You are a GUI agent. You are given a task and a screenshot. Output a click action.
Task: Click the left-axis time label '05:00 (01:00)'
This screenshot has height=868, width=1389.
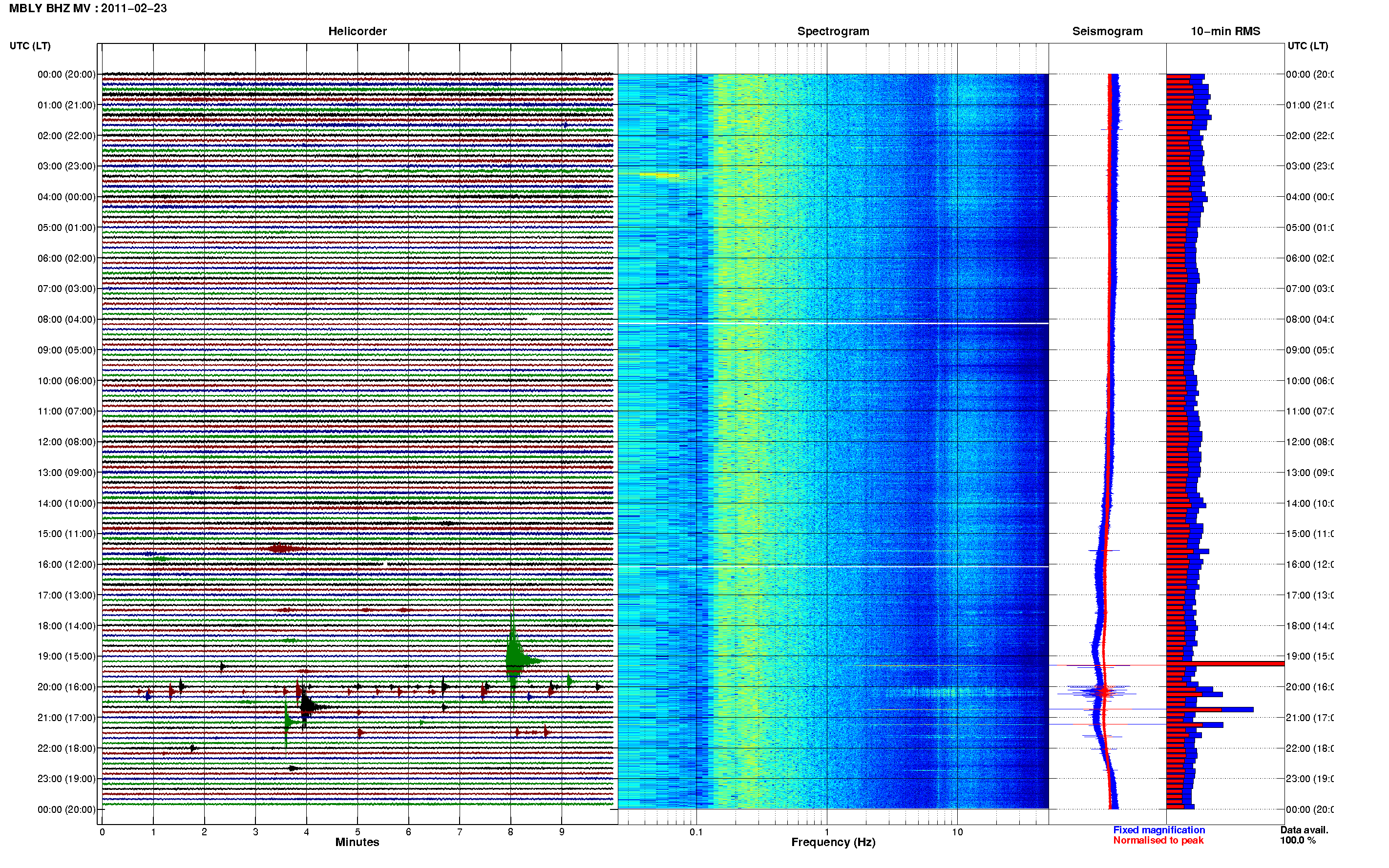(x=66, y=228)
